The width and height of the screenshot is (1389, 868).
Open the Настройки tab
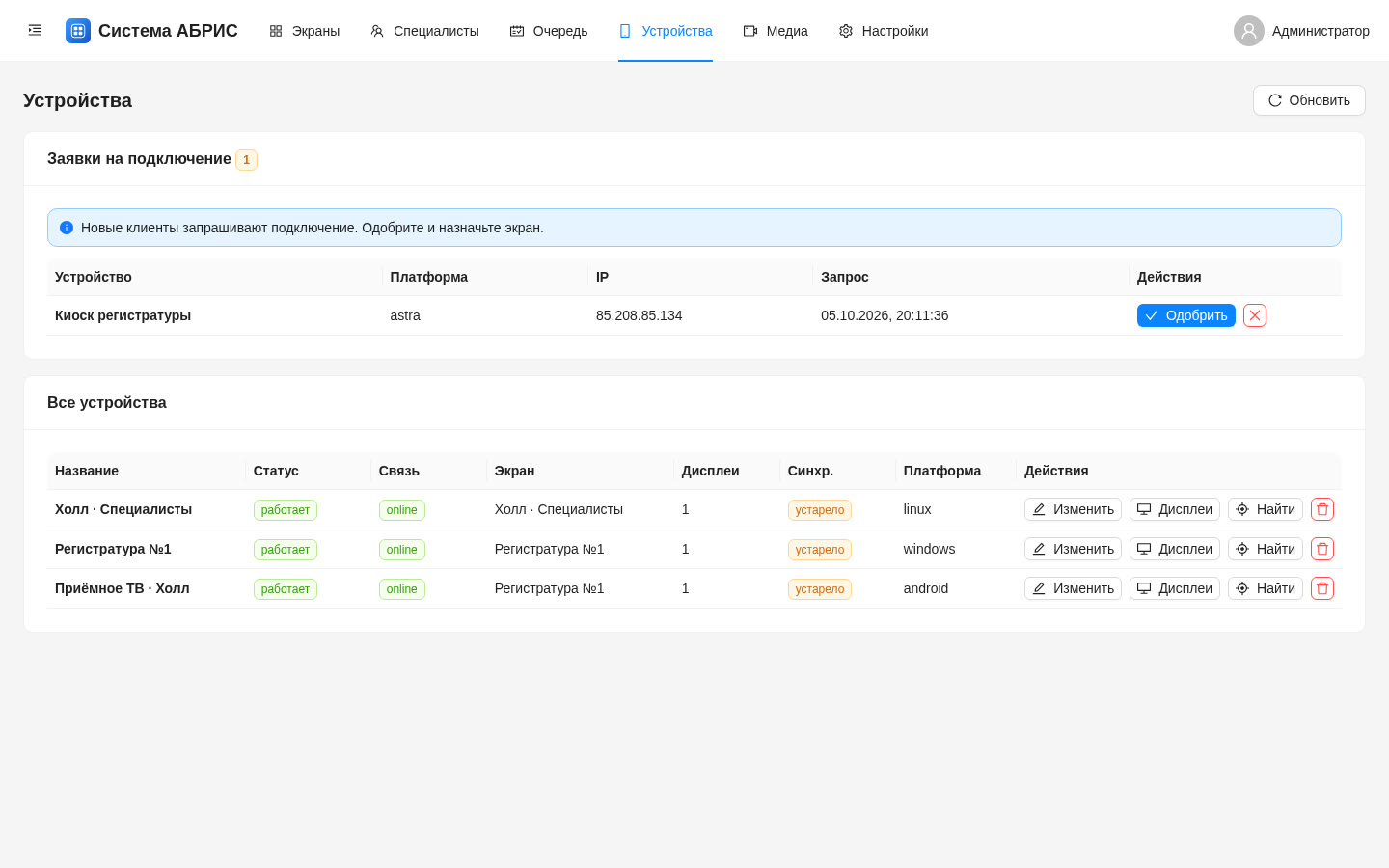pyautogui.click(x=884, y=31)
